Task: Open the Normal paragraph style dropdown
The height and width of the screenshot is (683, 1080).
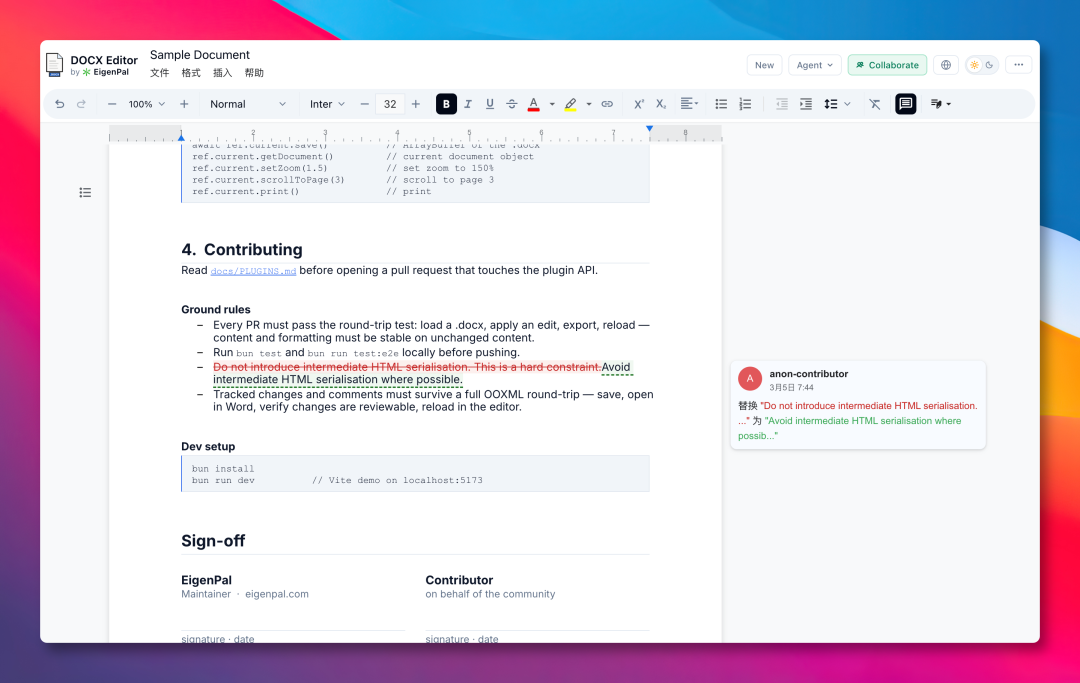Action: pos(248,104)
